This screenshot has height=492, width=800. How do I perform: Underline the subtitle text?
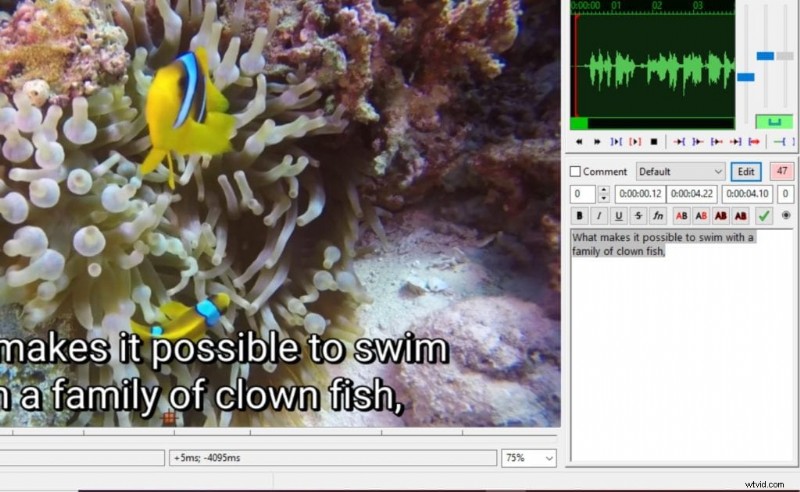click(619, 216)
